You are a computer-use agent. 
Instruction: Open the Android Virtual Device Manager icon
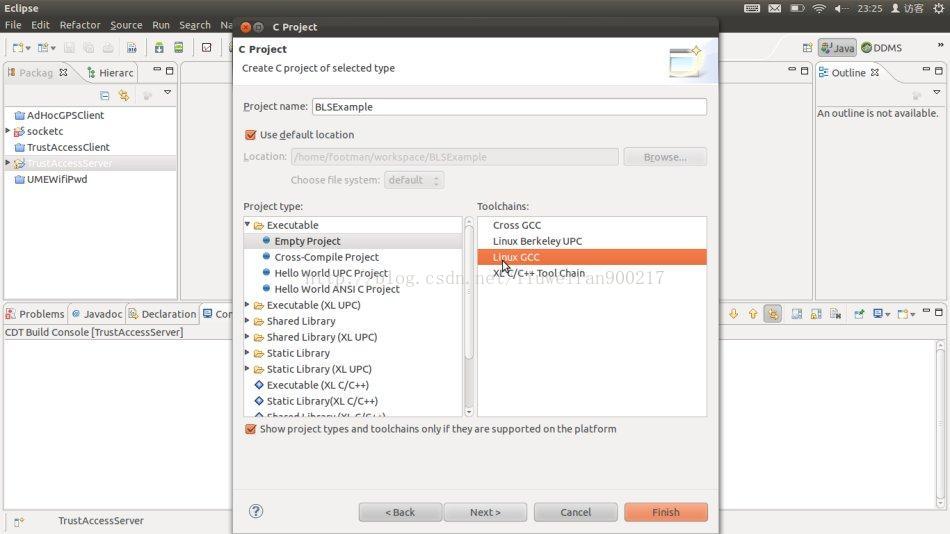coord(179,47)
